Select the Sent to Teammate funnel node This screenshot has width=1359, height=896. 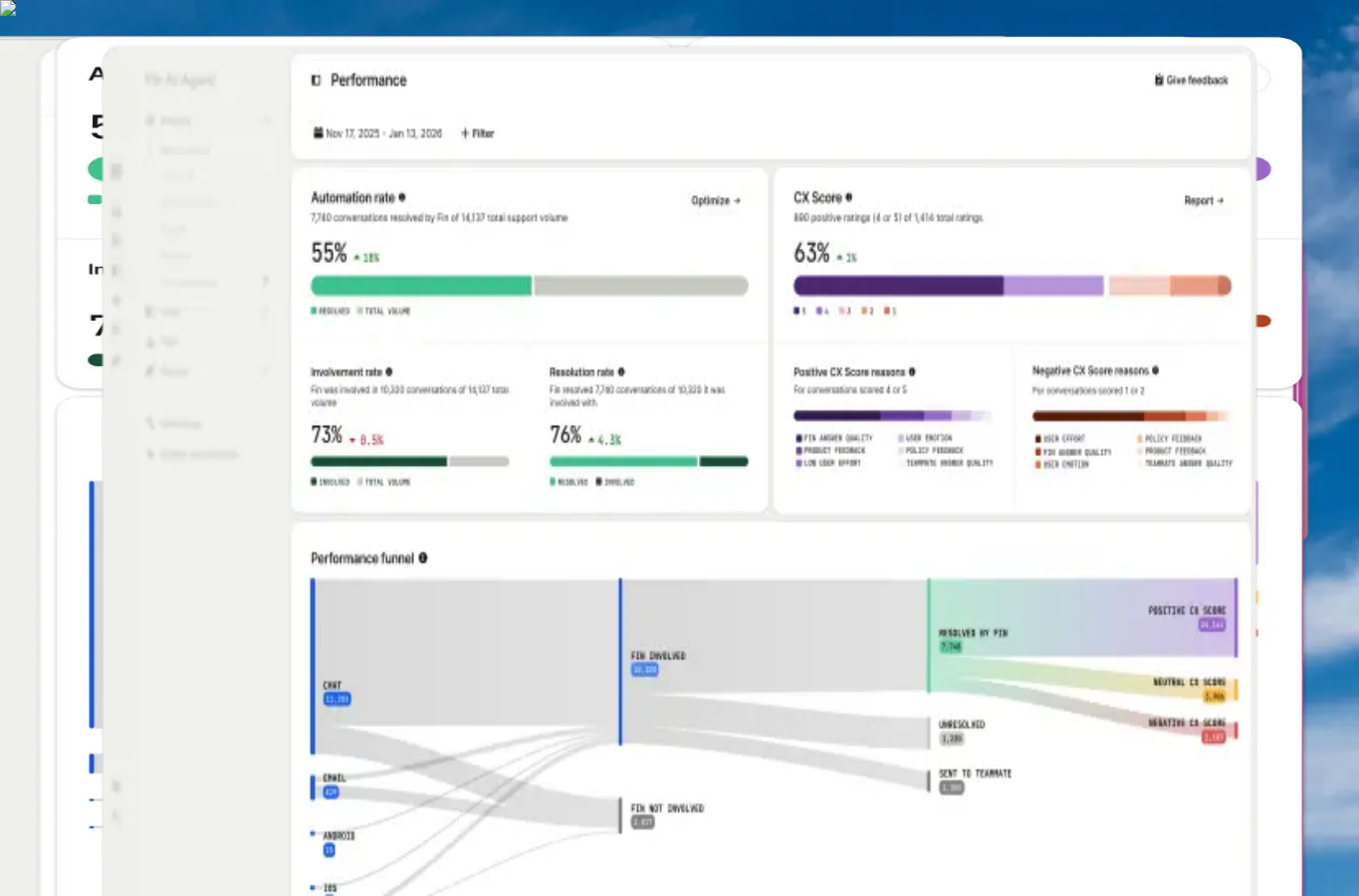(975, 780)
